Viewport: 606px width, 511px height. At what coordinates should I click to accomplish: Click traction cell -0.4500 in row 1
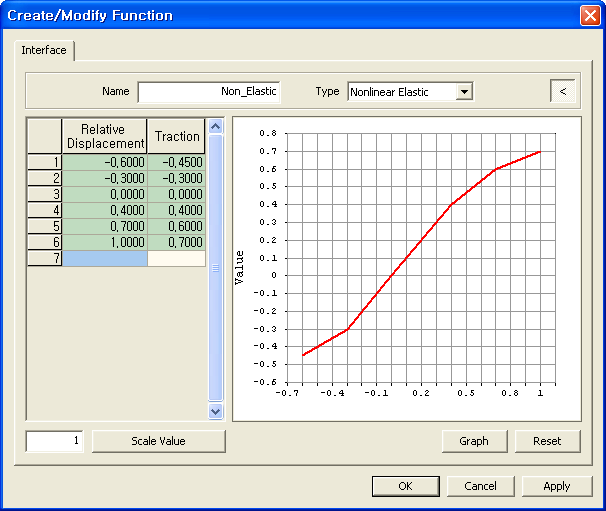176,162
